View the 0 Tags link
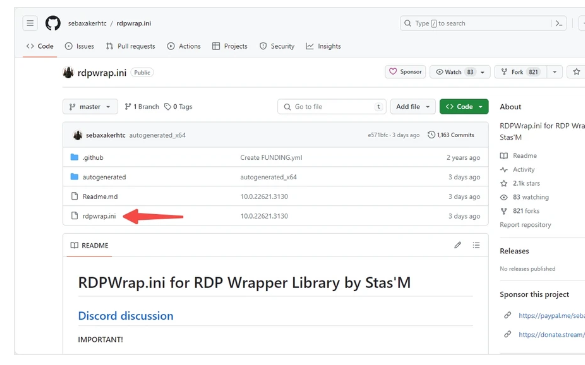 point(178,107)
